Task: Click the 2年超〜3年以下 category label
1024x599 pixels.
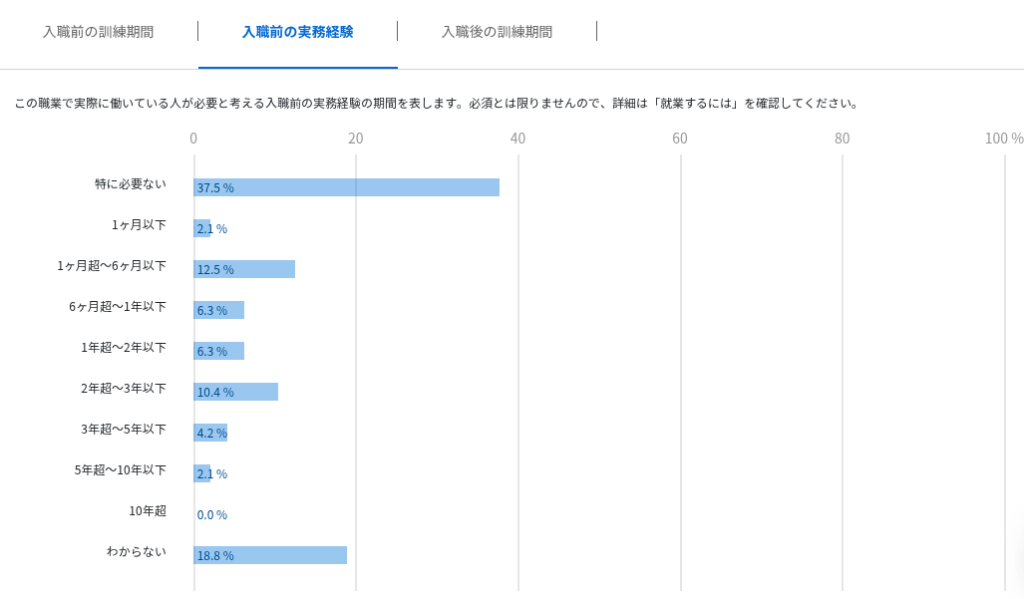Action: (123, 388)
